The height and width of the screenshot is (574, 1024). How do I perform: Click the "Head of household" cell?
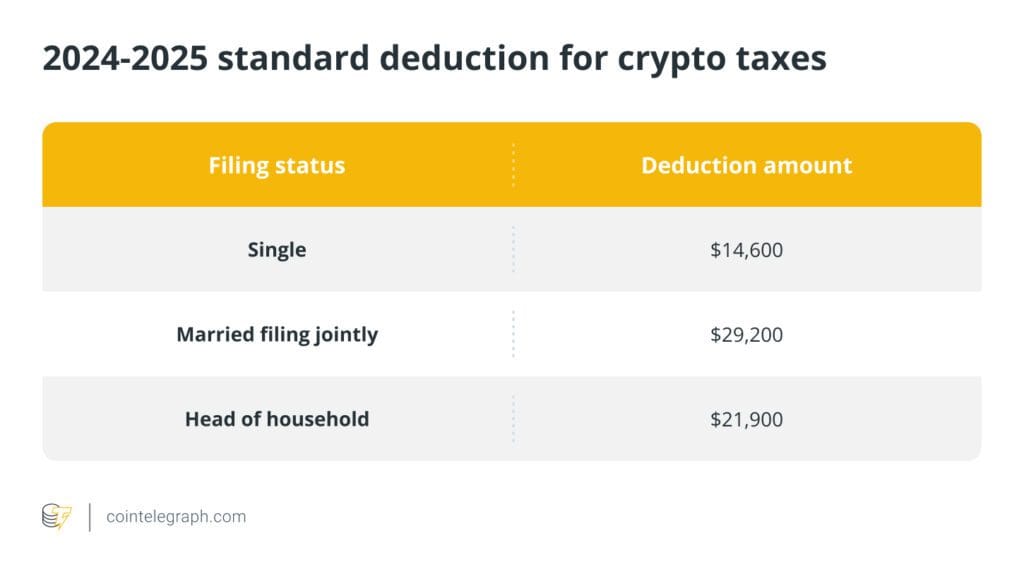pyautogui.click(x=276, y=419)
